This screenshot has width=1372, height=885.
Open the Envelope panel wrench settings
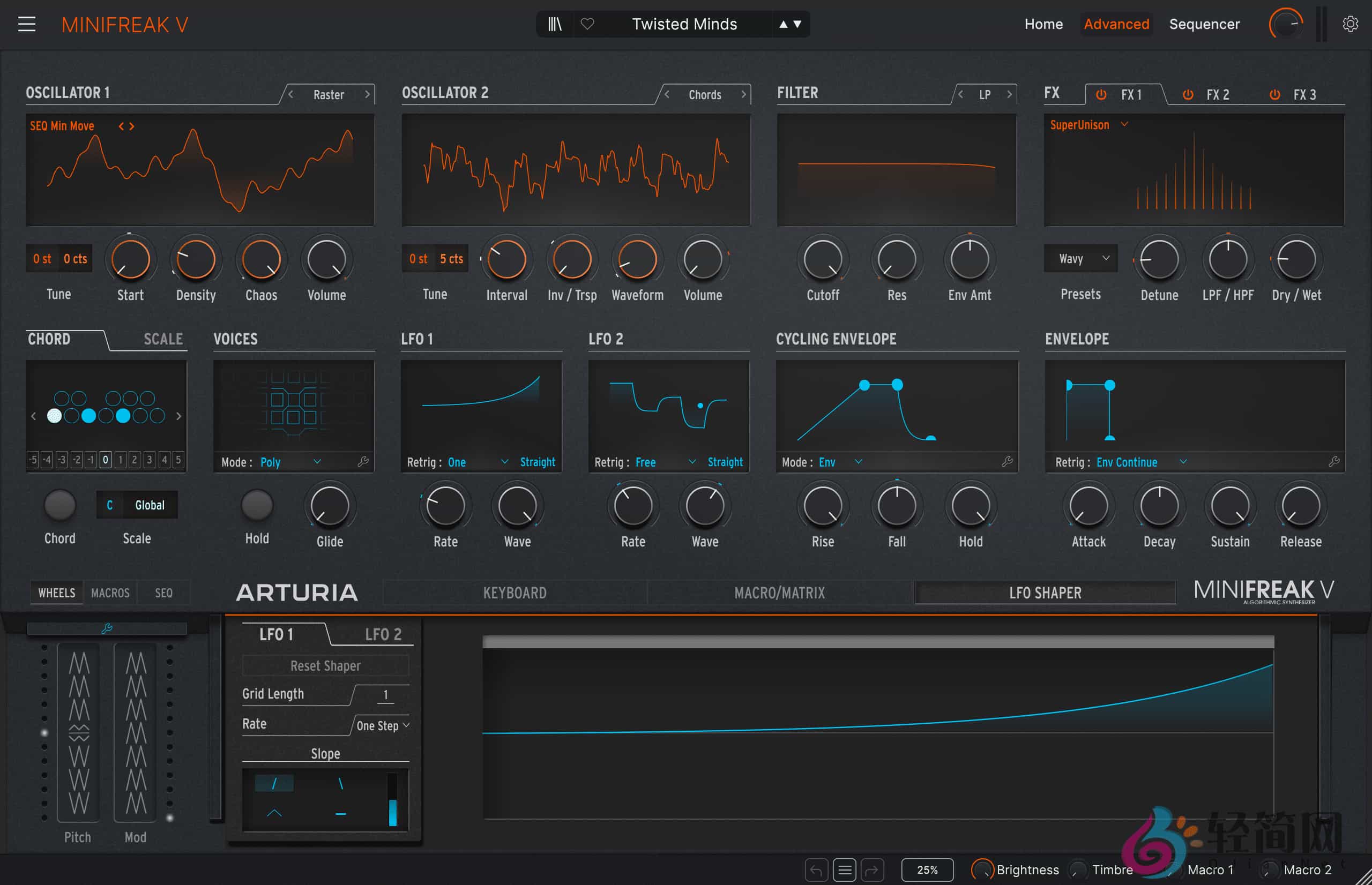pos(1334,461)
